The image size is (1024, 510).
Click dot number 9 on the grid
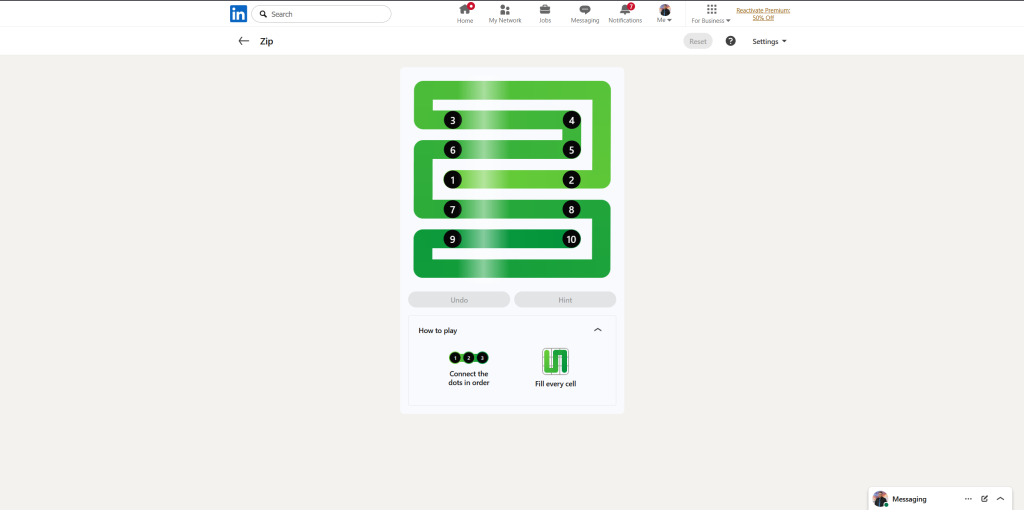453,239
